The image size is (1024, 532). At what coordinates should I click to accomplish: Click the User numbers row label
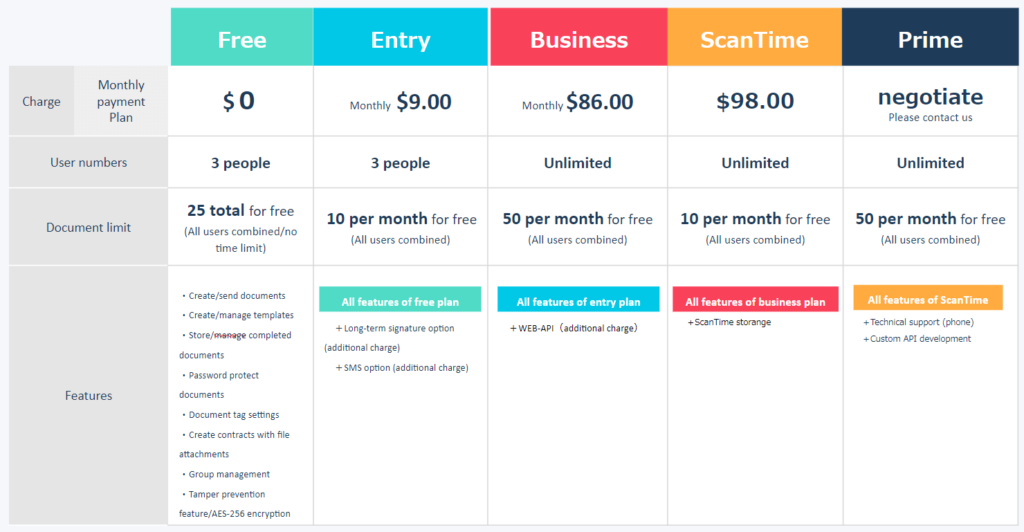click(88, 163)
